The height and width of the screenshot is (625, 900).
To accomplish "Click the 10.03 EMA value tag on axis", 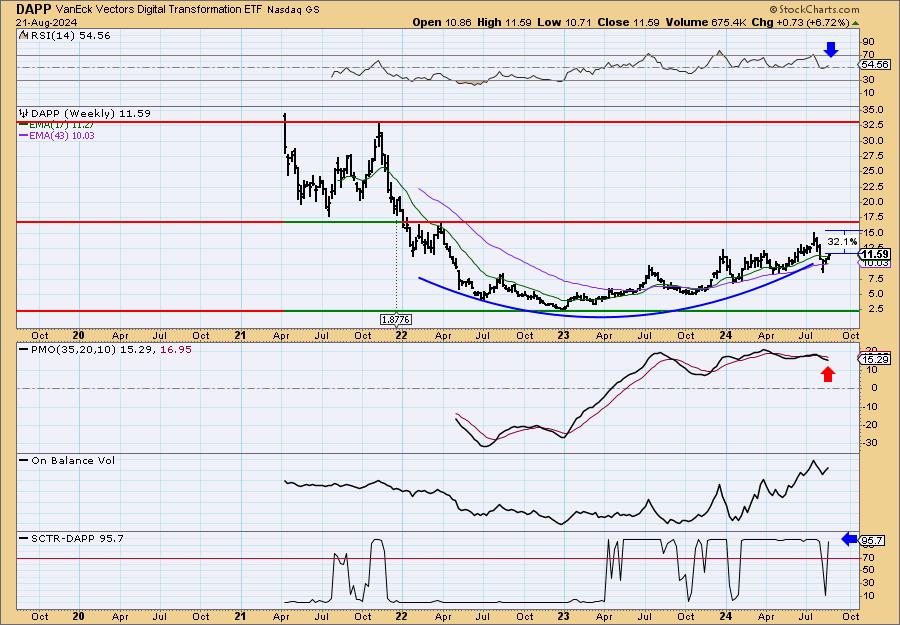I will [876, 263].
